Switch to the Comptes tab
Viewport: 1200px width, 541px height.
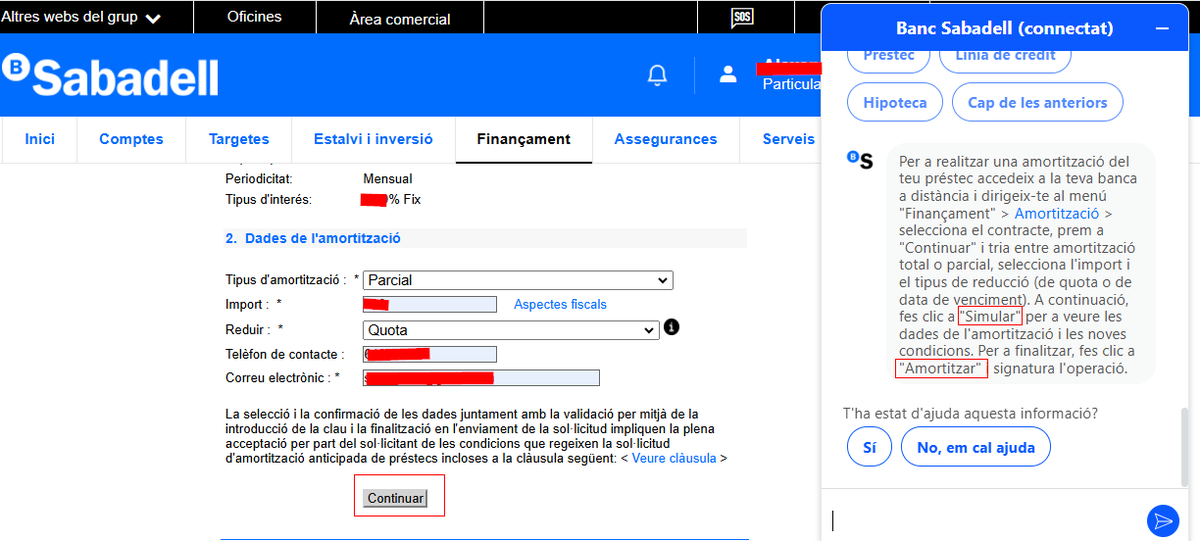(131, 139)
